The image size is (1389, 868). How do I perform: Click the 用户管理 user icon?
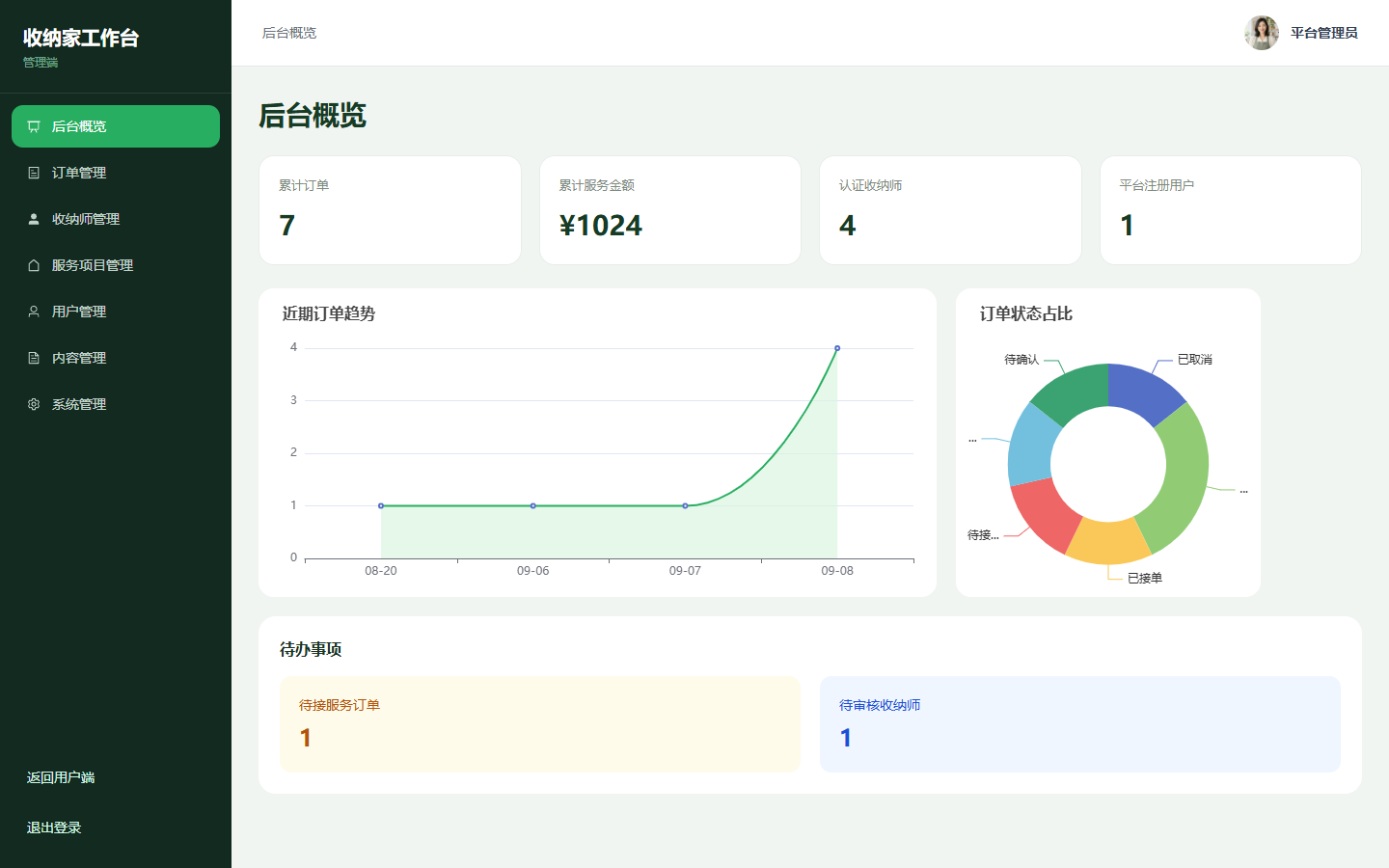tap(34, 312)
